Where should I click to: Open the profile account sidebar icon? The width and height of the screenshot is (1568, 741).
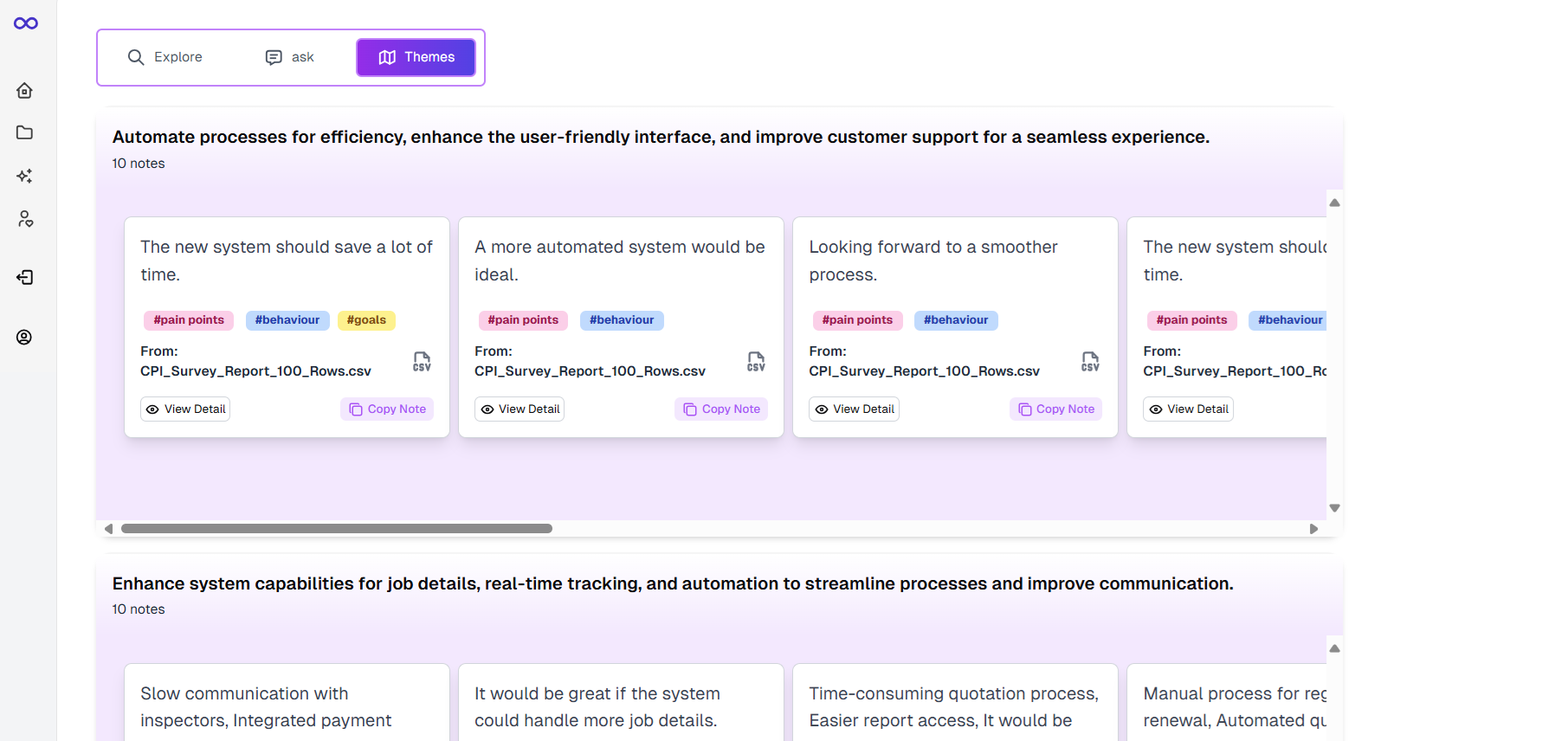coord(24,337)
